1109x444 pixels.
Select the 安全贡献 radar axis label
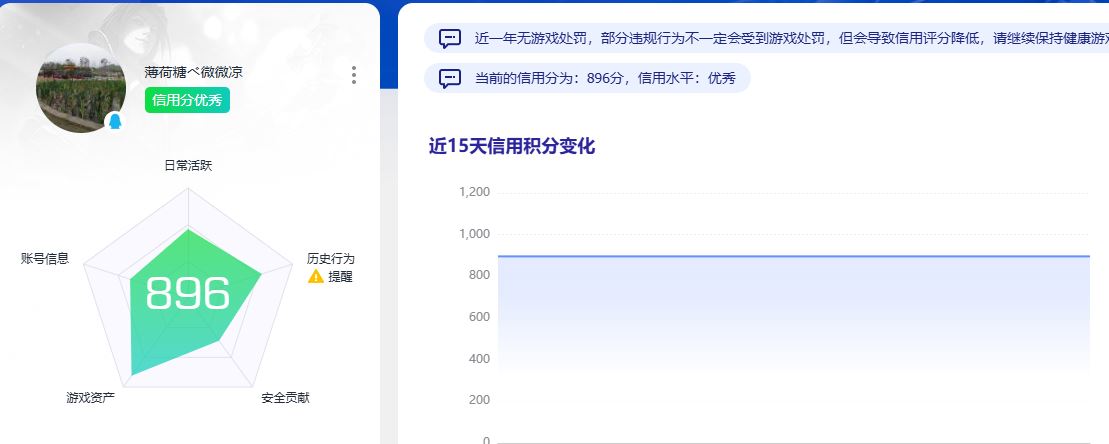[x=285, y=398]
